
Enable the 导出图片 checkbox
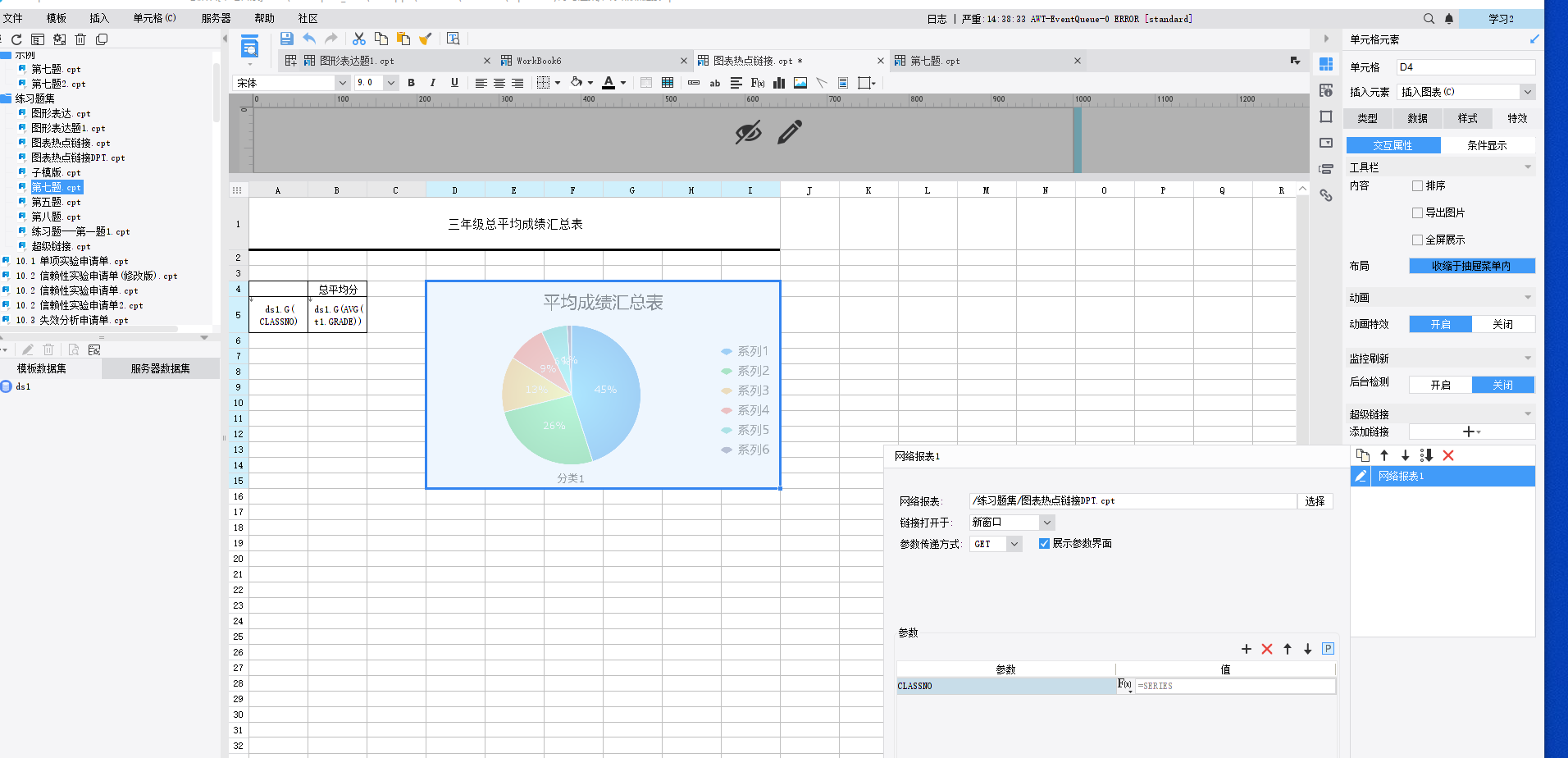[1417, 212]
